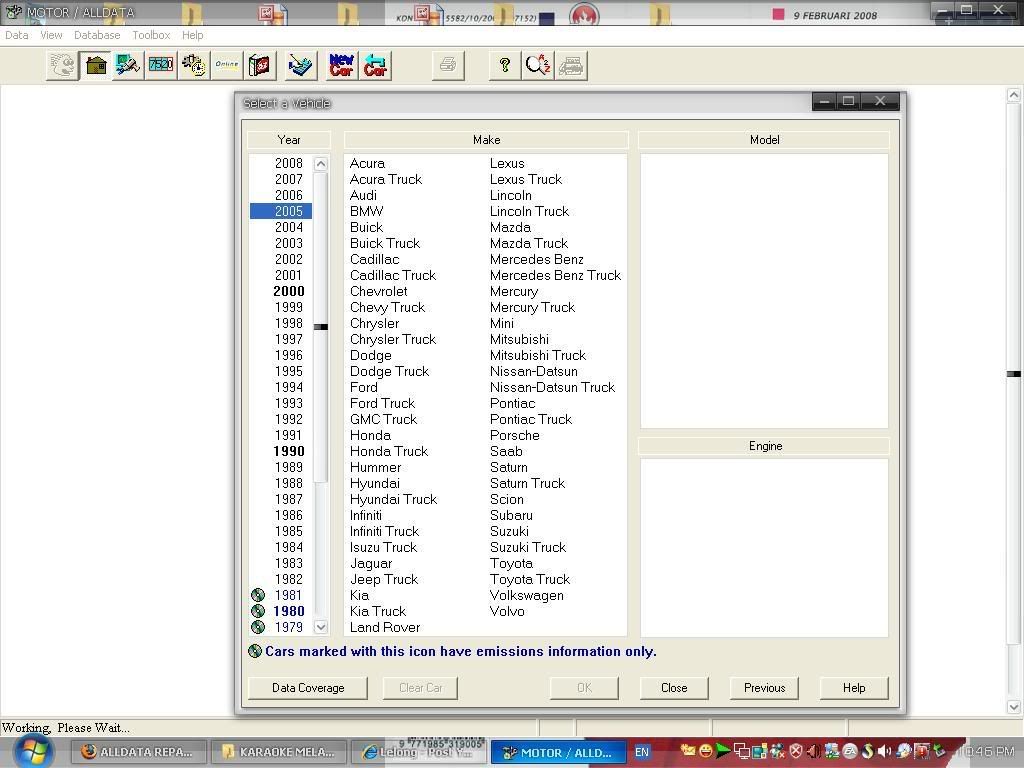
Task: Select Land Rover in Make list
Action: click(x=385, y=627)
